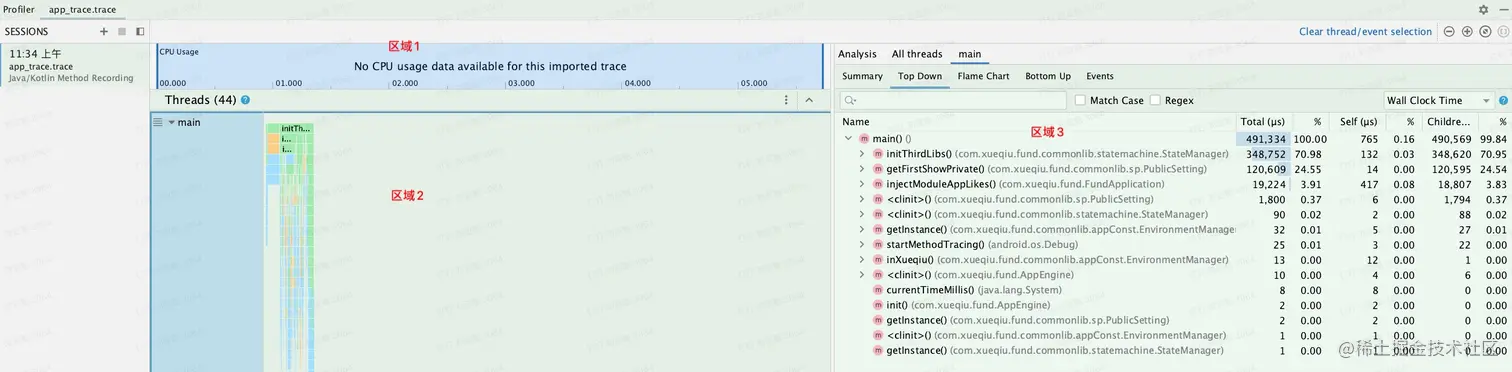Select <clinit>() EnvironmentManager row with total 1
This screenshot has height=372, width=1512.
tap(1174, 335)
